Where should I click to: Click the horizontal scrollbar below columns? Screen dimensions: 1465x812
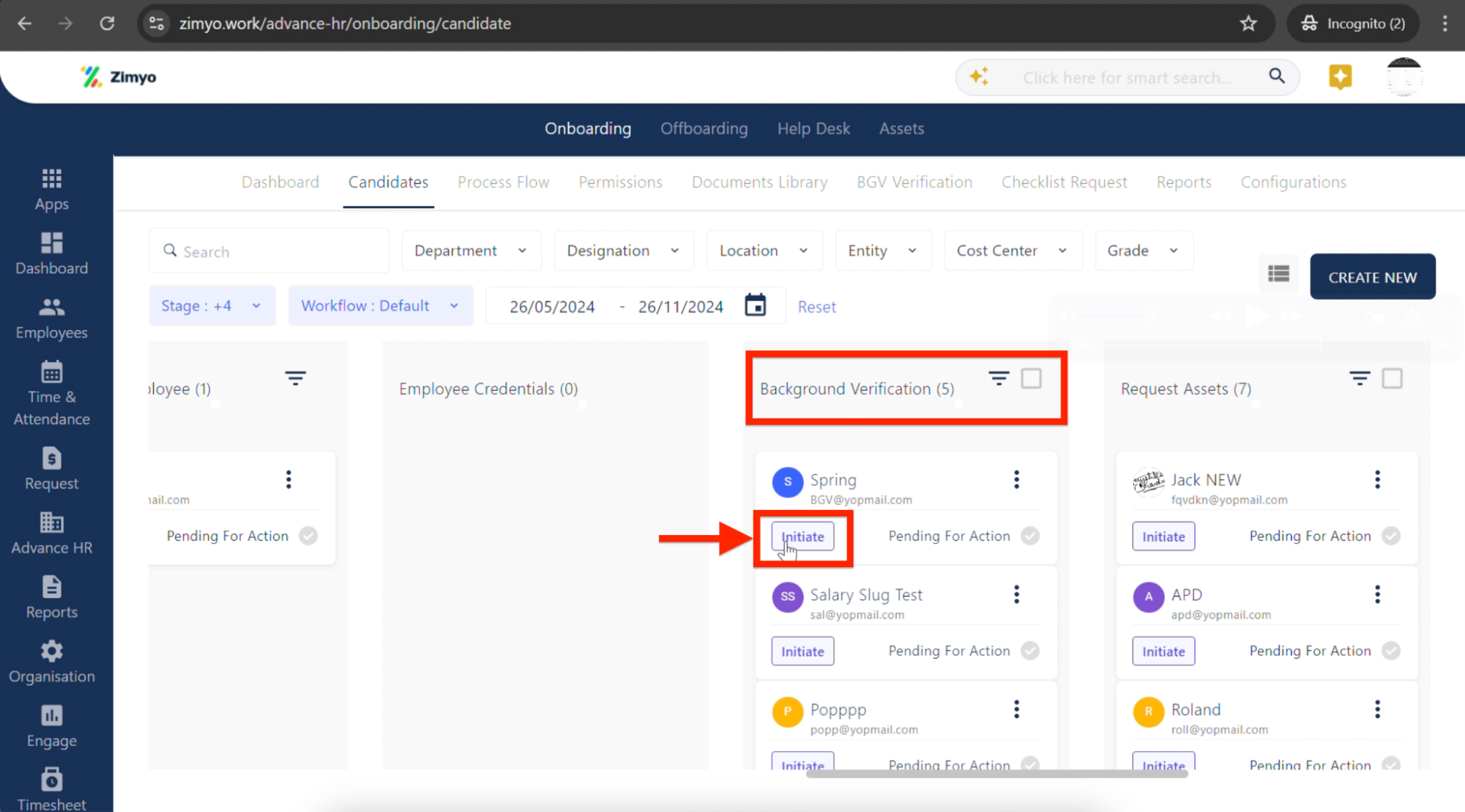pos(997,774)
